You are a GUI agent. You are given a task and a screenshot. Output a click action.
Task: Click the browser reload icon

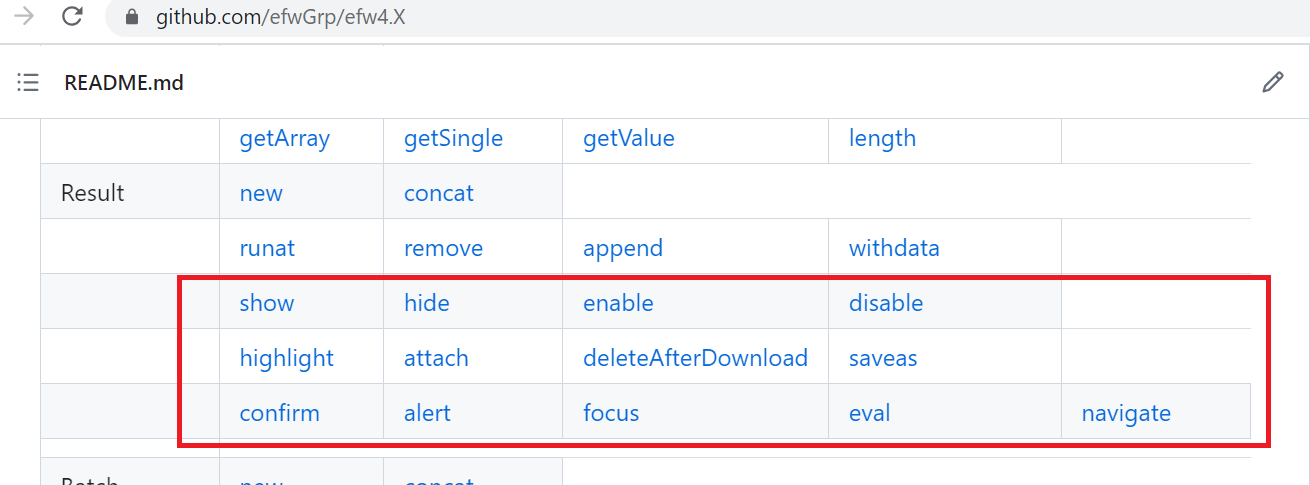pyautogui.click(x=72, y=17)
